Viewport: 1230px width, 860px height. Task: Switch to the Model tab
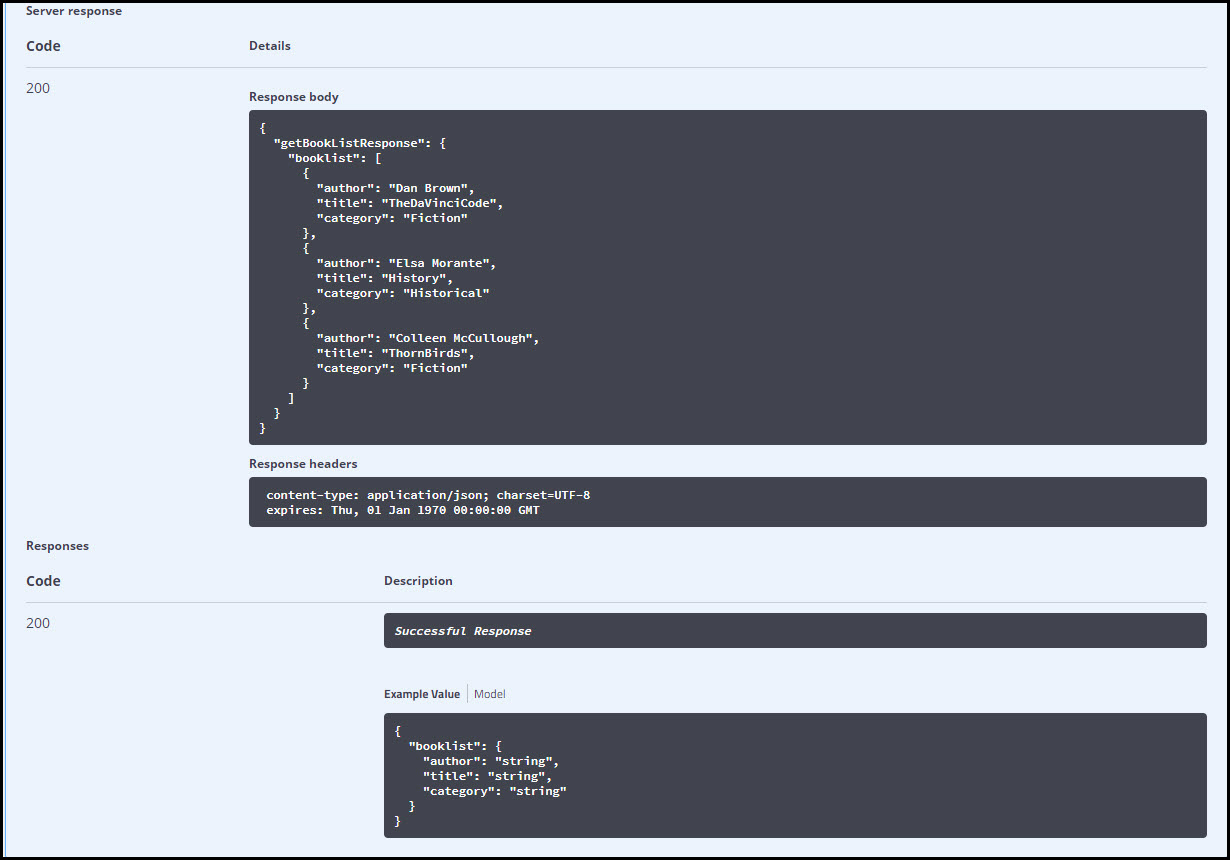click(x=490, y=694)
